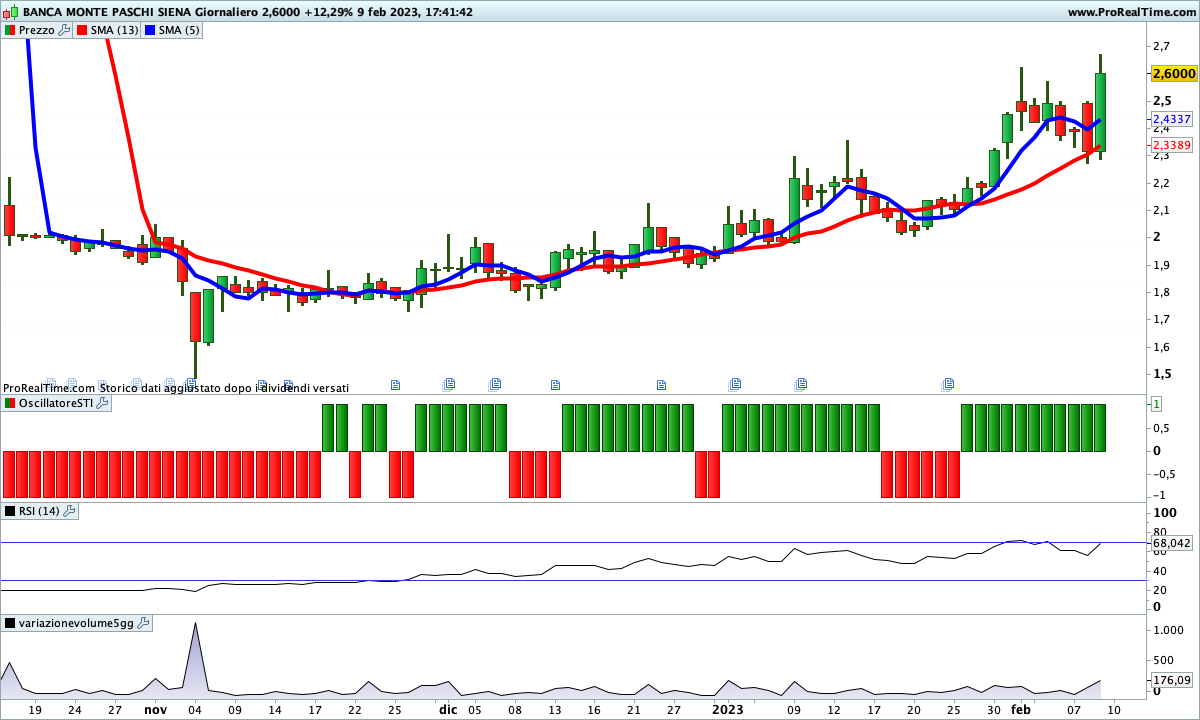The height and width of the screenshot is (720, 1200).
Task: Select the RSI (14) indicator label
Action: [x=39, y=511]
